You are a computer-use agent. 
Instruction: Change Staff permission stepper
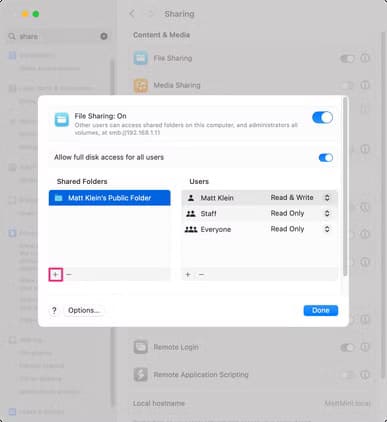pos(327,213)
